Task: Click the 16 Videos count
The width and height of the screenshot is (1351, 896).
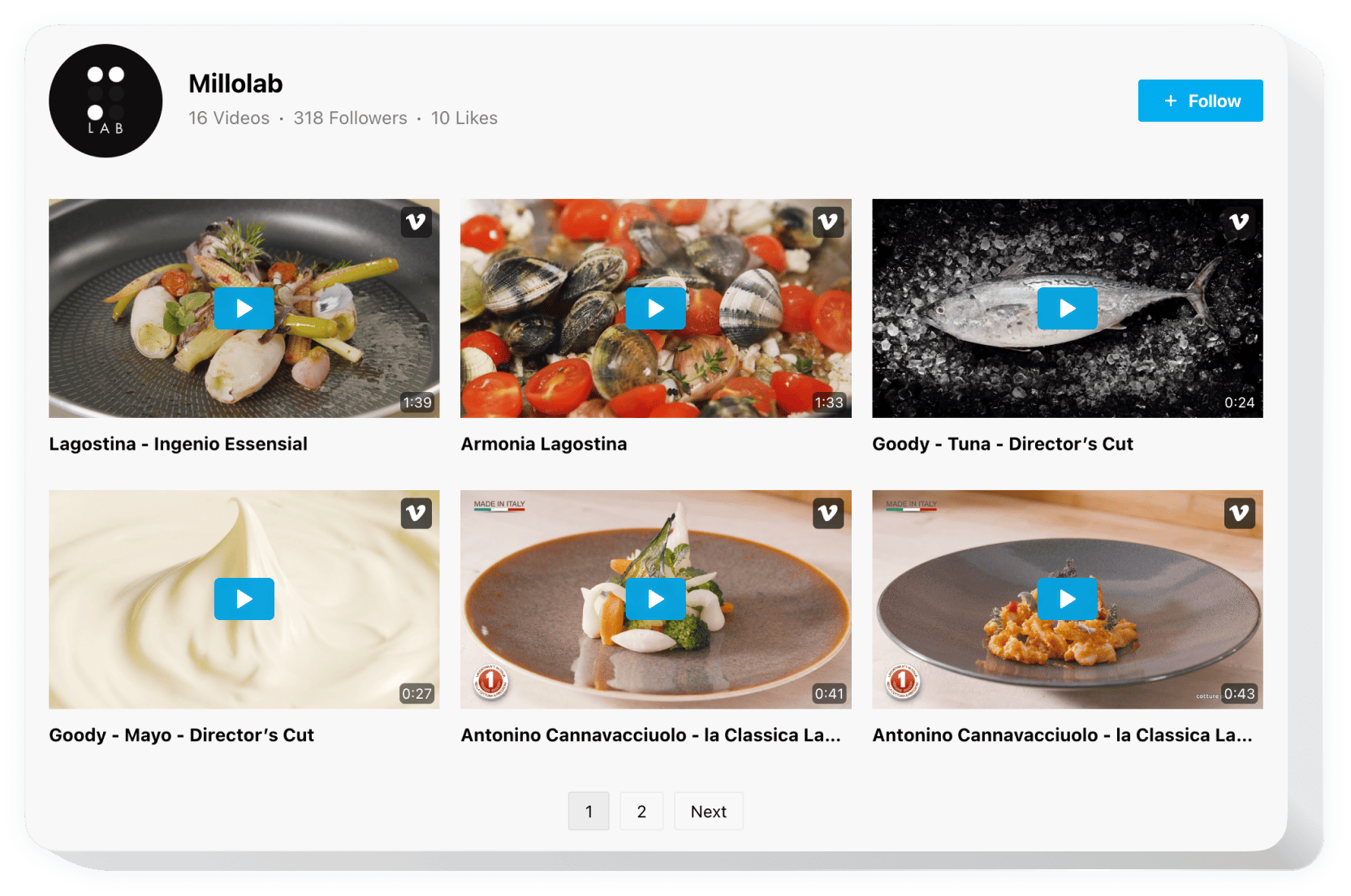Action: 229,118
